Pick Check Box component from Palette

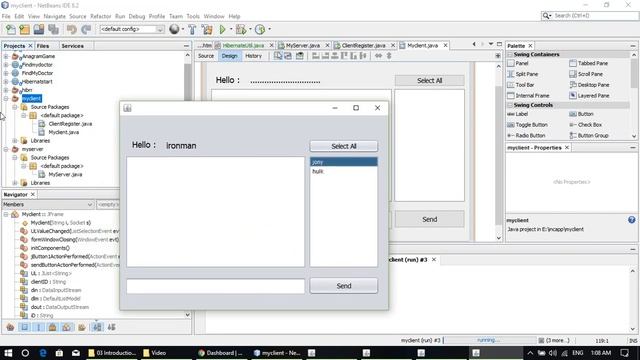(586, 124)
